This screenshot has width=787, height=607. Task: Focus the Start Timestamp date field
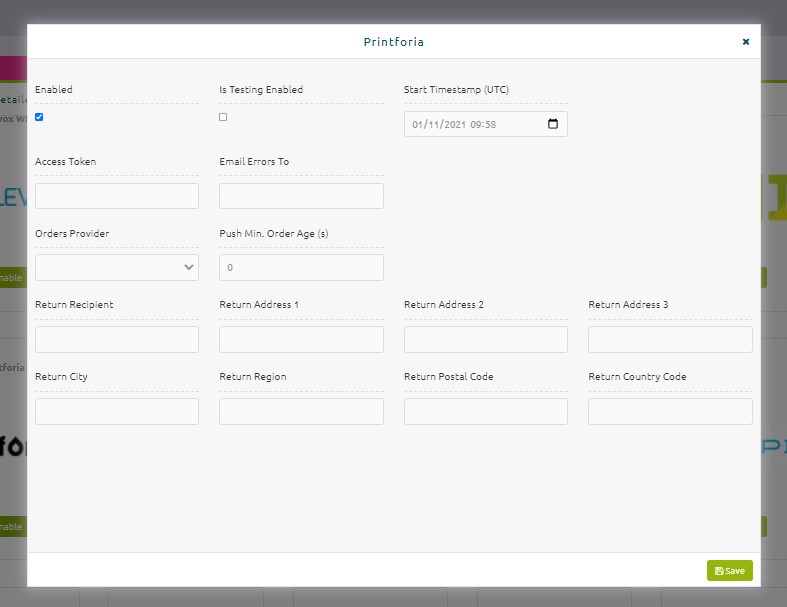coord(485,124)
